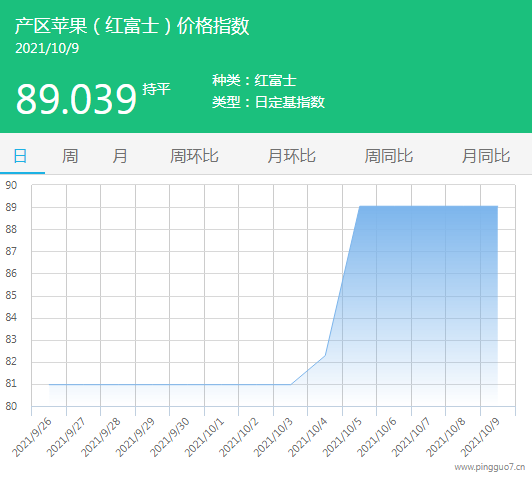Select the 周同比 tab
The height and width of the screenshot is (477, 532).
[389, 156]
